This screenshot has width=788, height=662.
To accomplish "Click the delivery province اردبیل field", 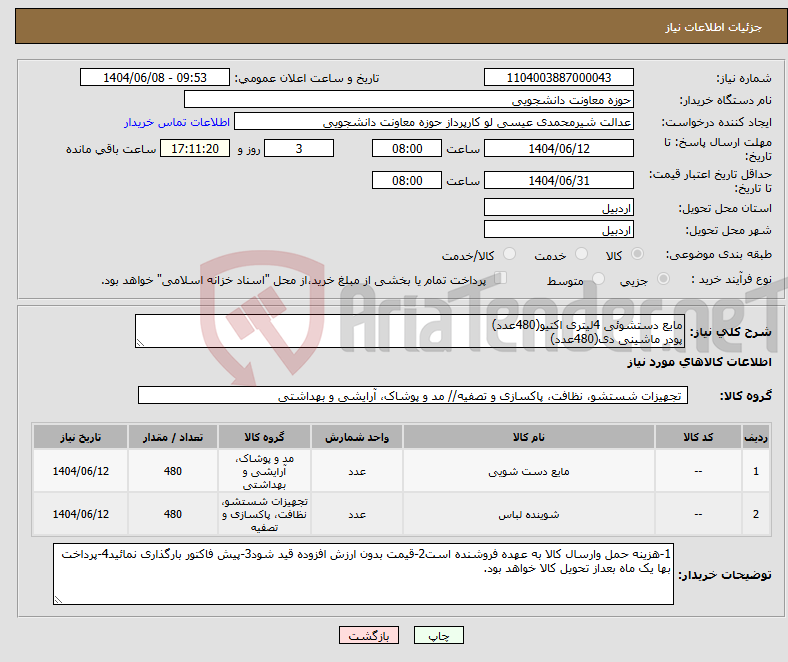I will [x=558, y=207].
